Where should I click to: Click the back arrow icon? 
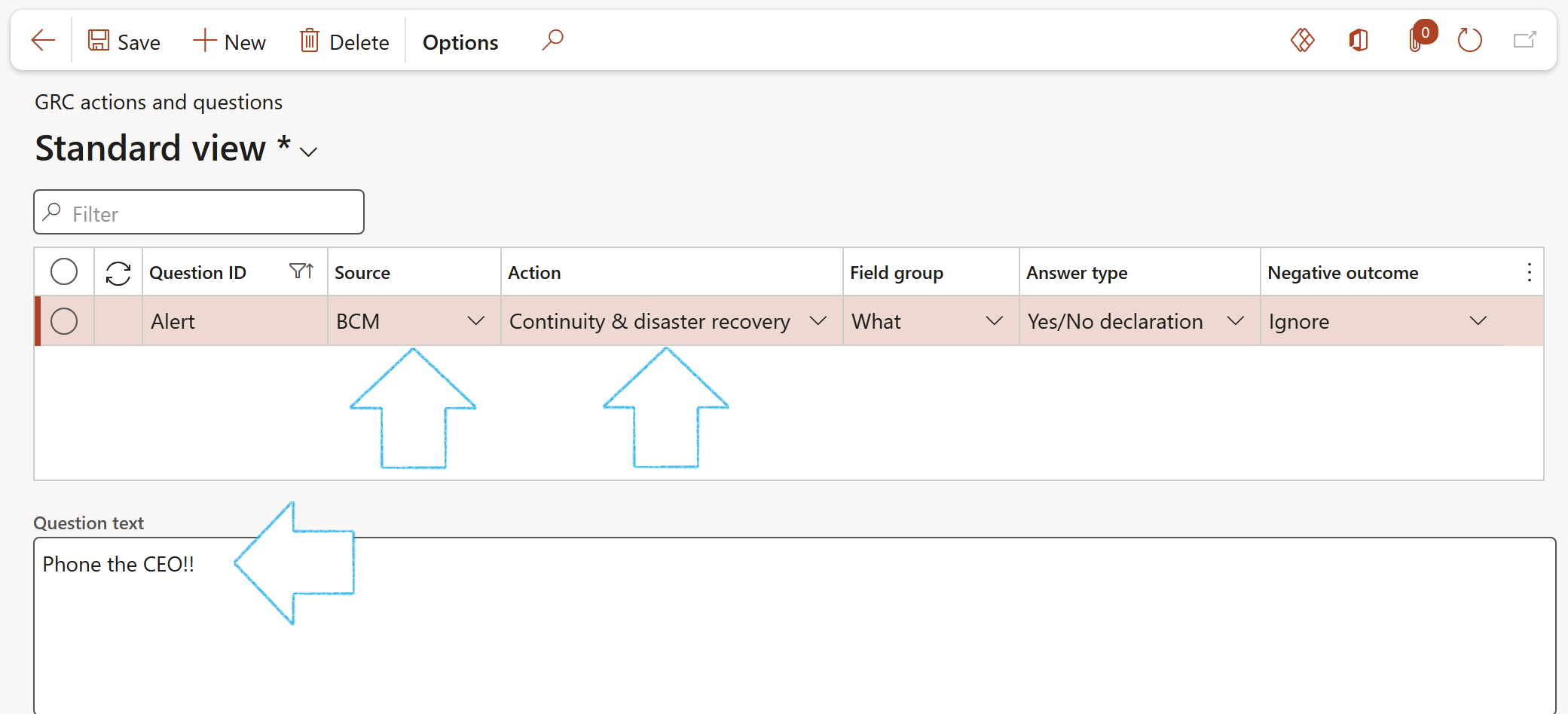coord(43,41)
